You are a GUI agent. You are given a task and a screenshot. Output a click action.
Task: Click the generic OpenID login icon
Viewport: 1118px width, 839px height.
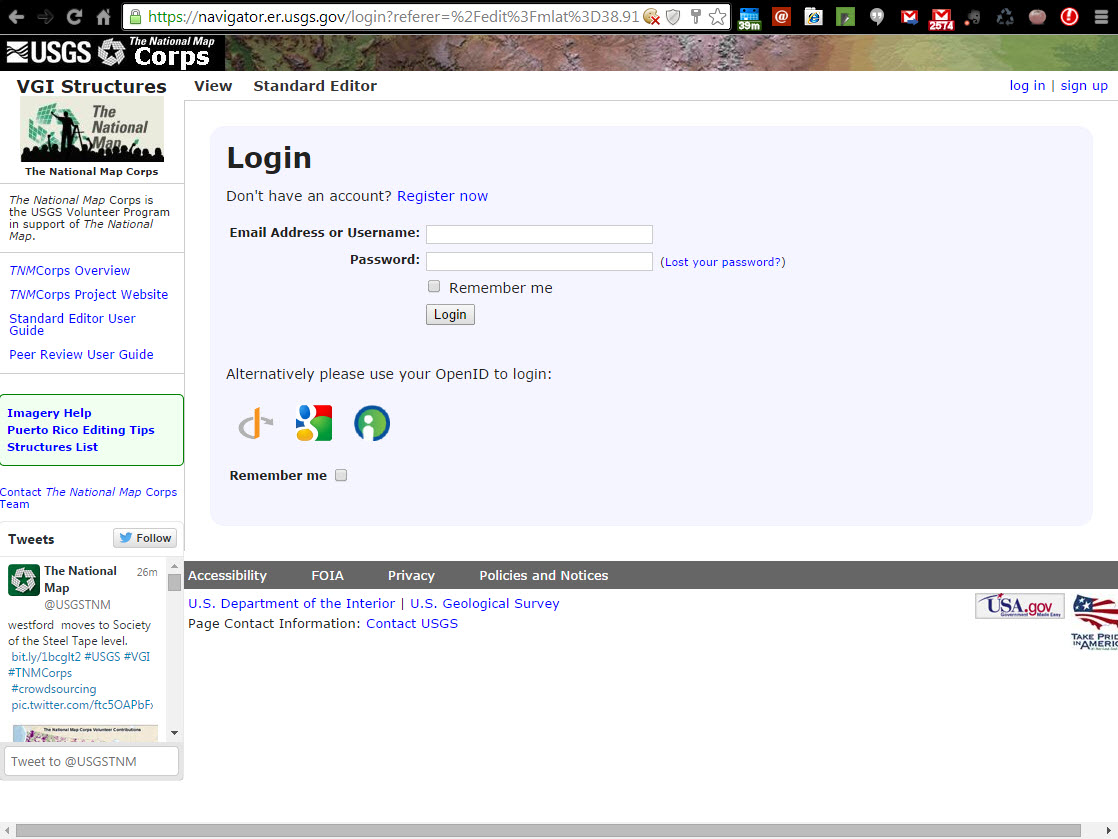(x=256, y=424)
